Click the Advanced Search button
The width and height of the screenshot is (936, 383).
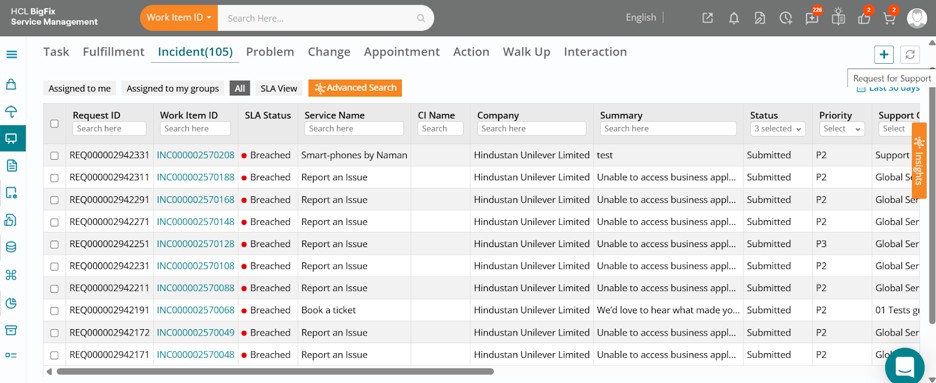355,88
